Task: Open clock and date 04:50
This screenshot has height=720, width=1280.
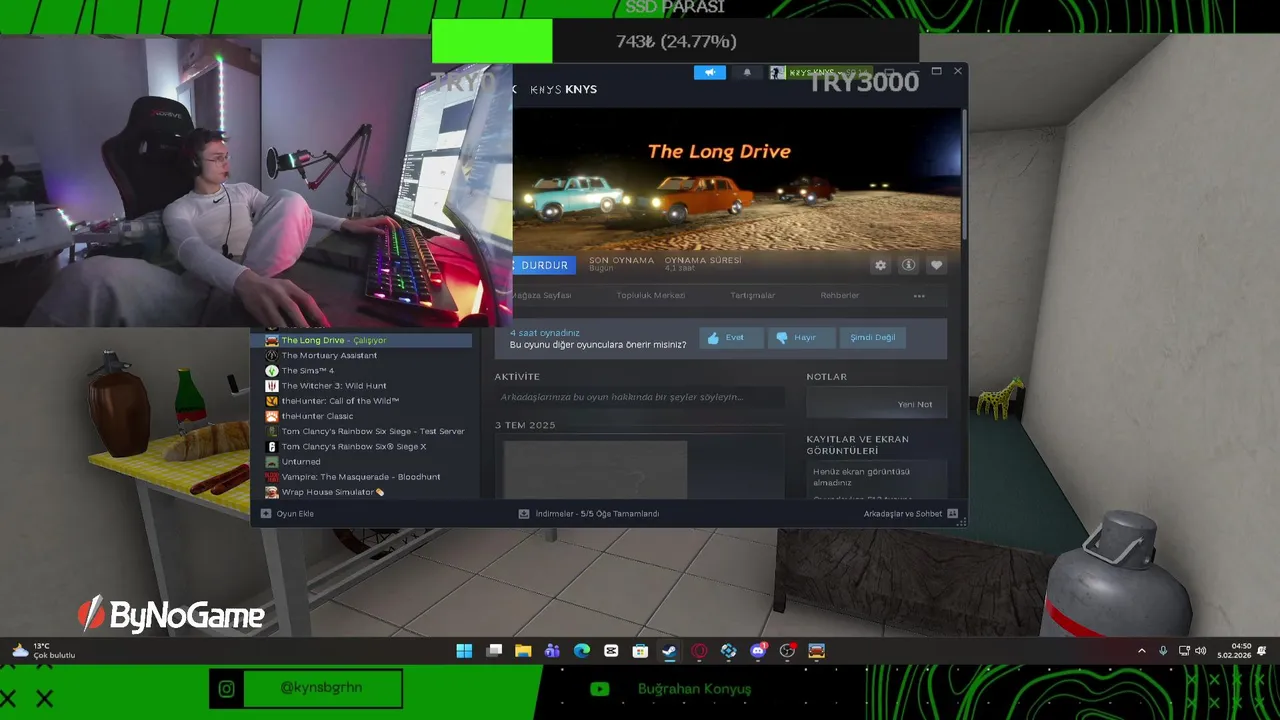Action: (1234, 651)
